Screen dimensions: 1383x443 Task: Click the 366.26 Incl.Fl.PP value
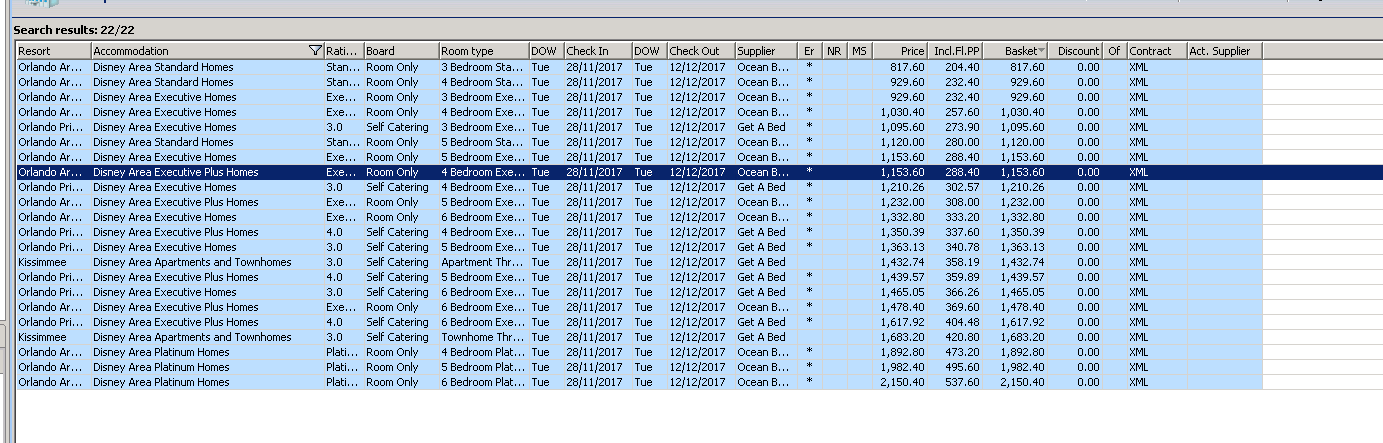pos(961,292)
